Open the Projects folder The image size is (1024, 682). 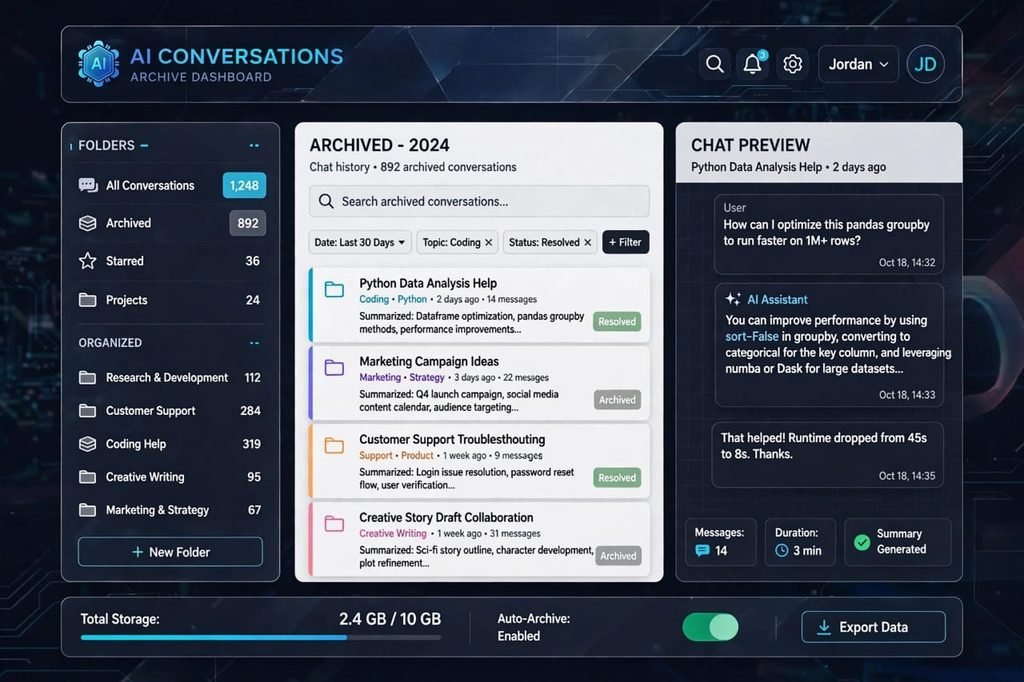point(171,300)
